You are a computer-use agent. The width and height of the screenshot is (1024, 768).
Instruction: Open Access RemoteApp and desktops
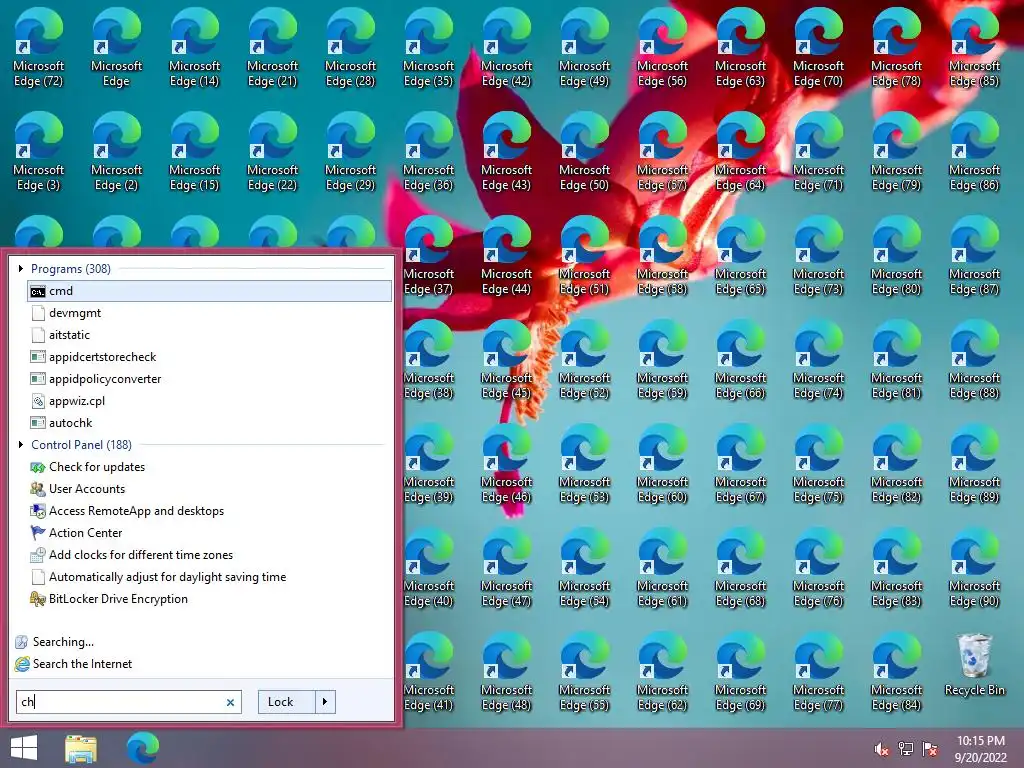click(x=209, y=511)
